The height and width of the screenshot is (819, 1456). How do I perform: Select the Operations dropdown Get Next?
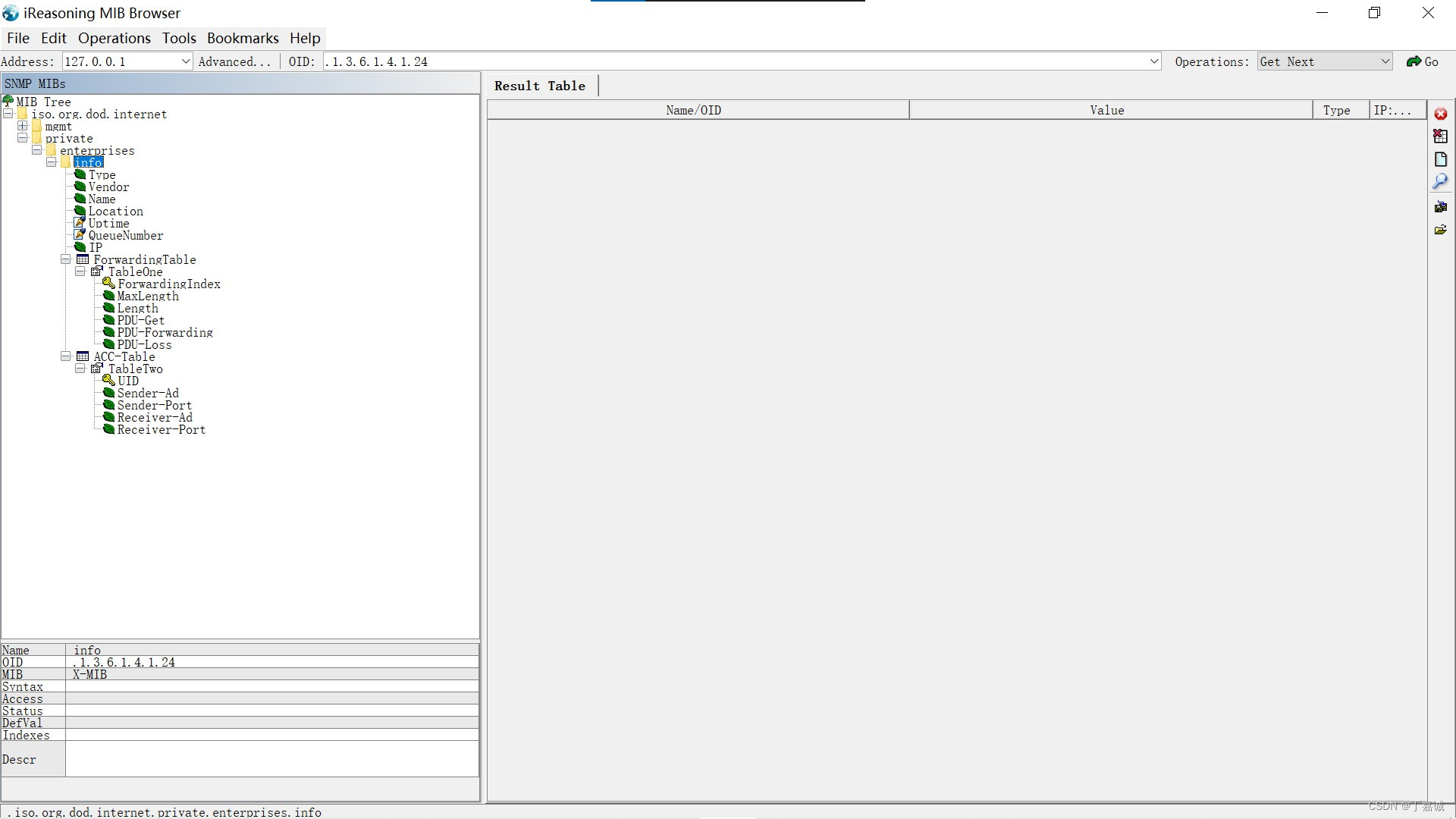click(x=1325, y=62)
